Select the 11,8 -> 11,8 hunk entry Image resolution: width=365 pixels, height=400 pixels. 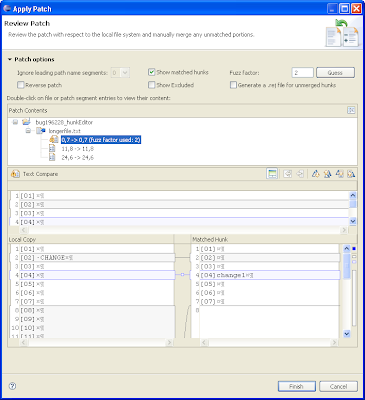(x=77, y=149)
